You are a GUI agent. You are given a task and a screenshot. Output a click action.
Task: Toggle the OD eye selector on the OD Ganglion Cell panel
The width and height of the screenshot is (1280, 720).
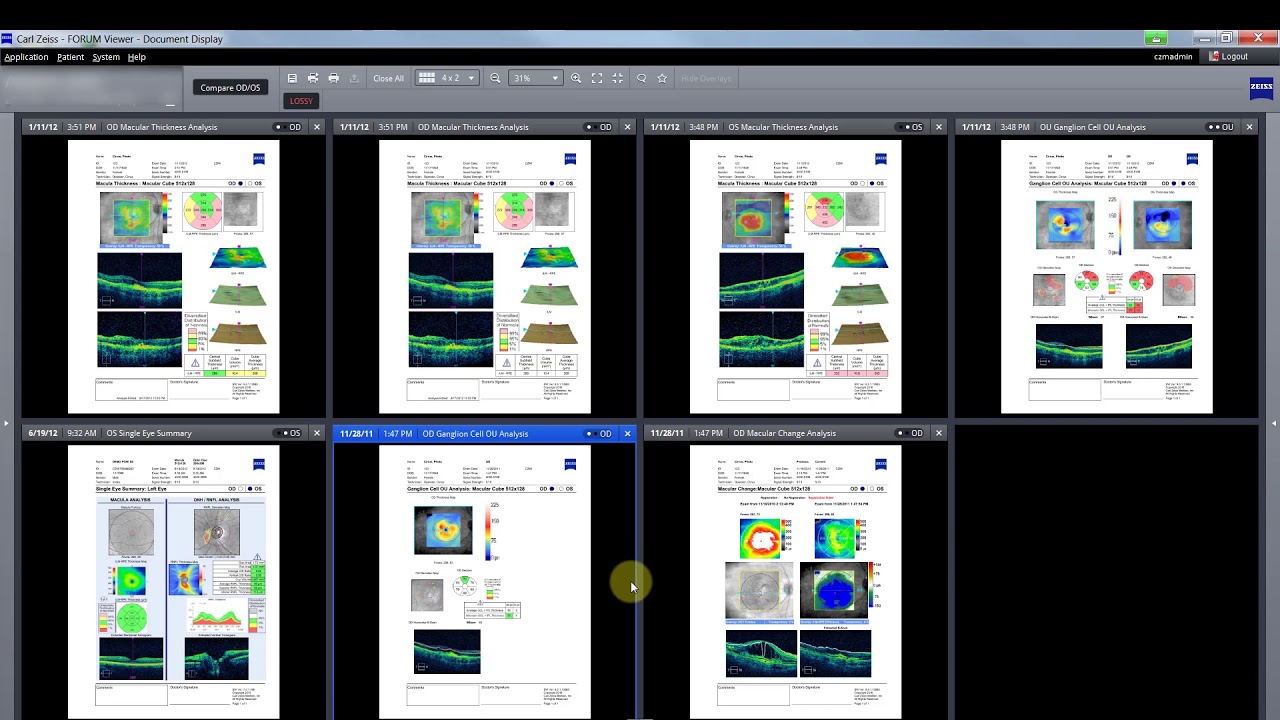pos(599,433)
